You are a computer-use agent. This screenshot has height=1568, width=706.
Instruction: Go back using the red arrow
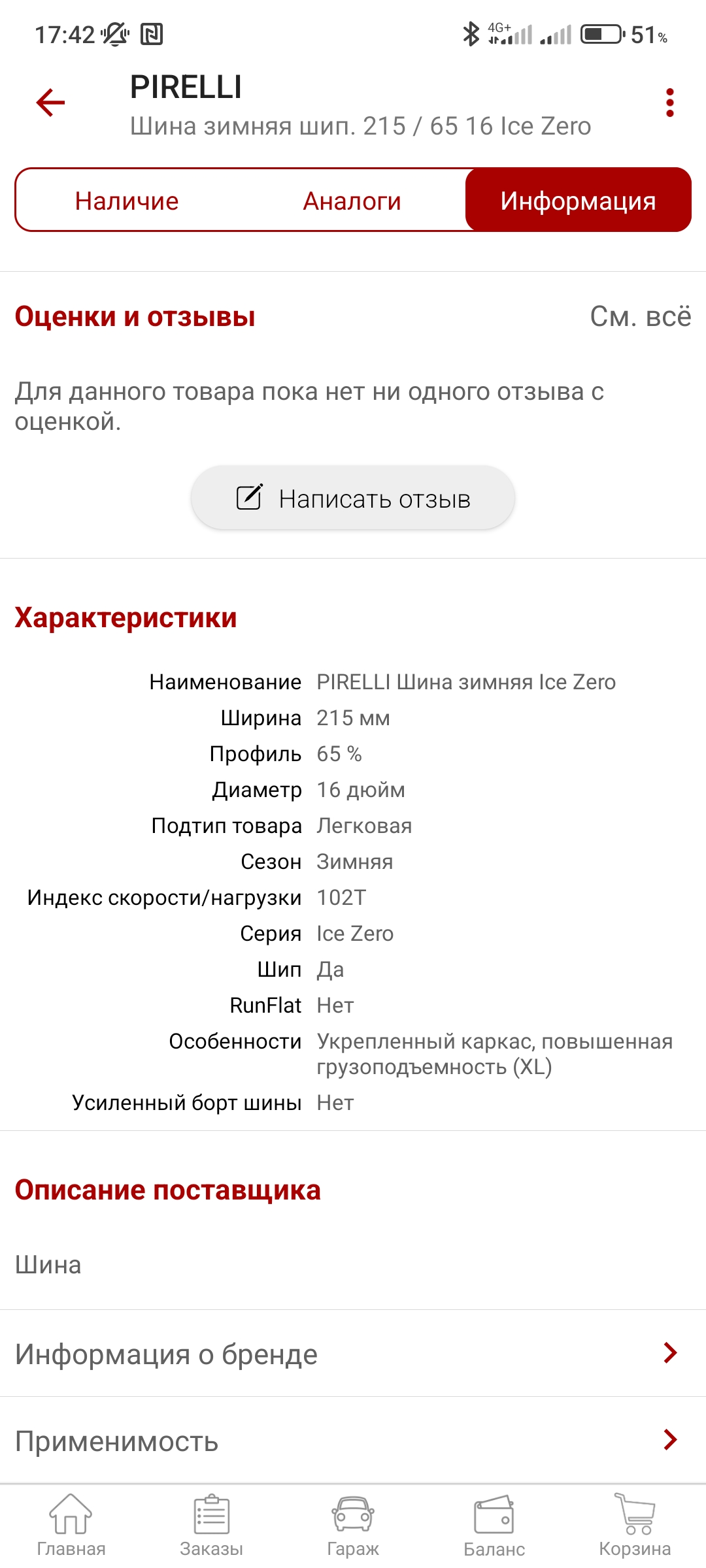[x=50, y=103]
